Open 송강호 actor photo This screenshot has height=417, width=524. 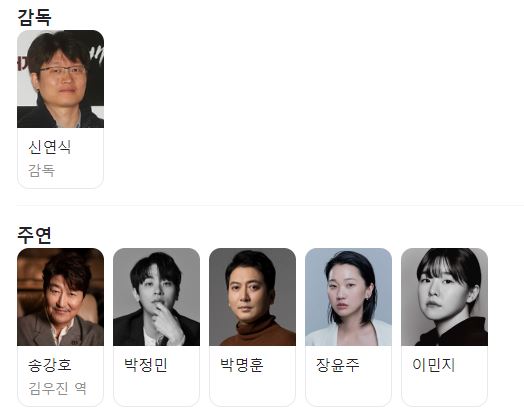tap(60, 297)
